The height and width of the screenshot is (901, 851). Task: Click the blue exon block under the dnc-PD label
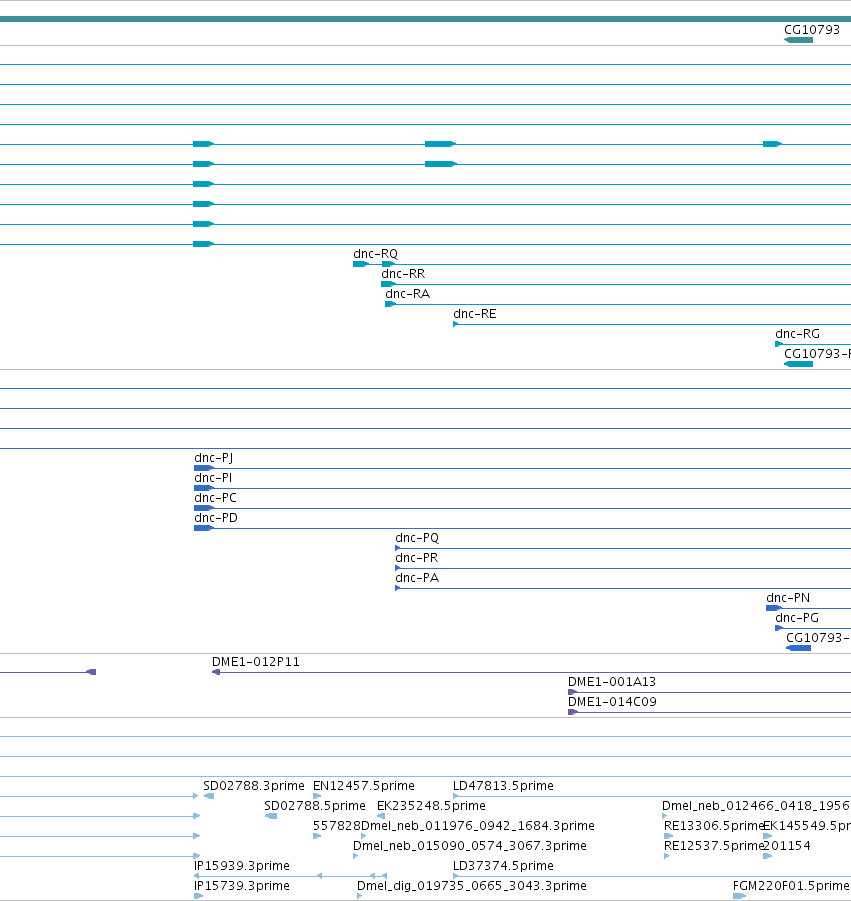pyautogui.click(x=203, y=528)
